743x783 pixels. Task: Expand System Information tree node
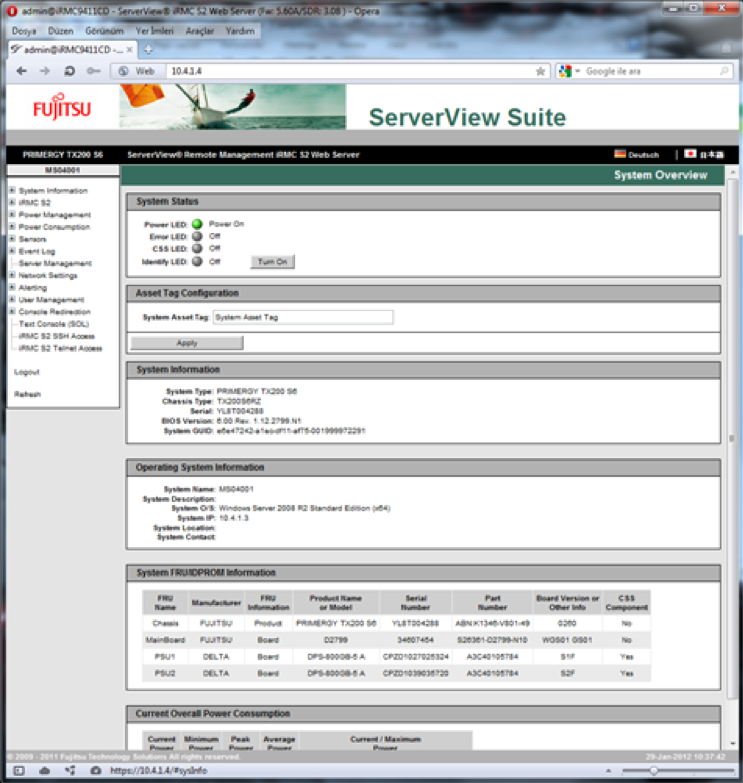(12, 190)
